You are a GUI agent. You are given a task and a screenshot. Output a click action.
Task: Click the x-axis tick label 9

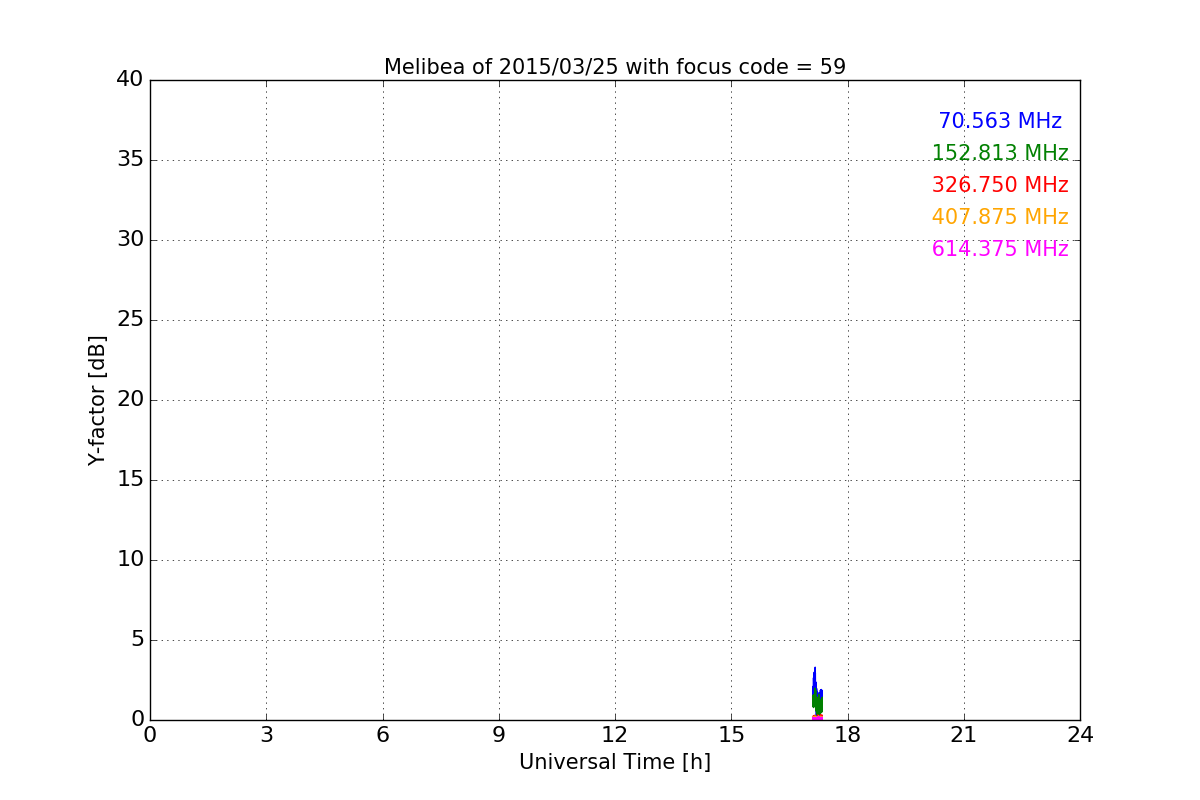(x=499, y=735)
